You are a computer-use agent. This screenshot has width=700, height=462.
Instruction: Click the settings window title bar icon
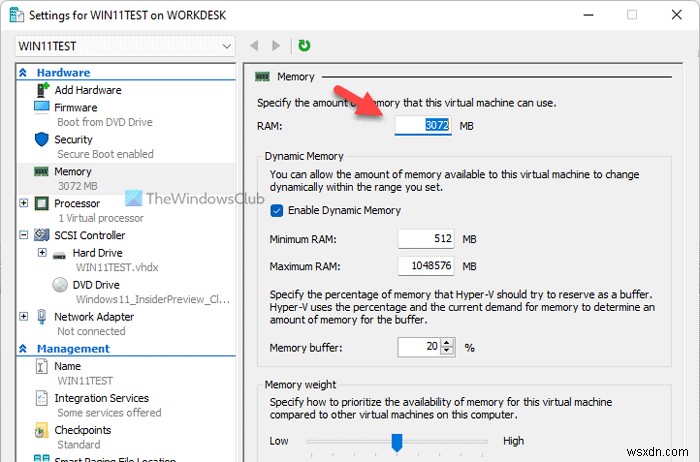(x=17, y=15)
